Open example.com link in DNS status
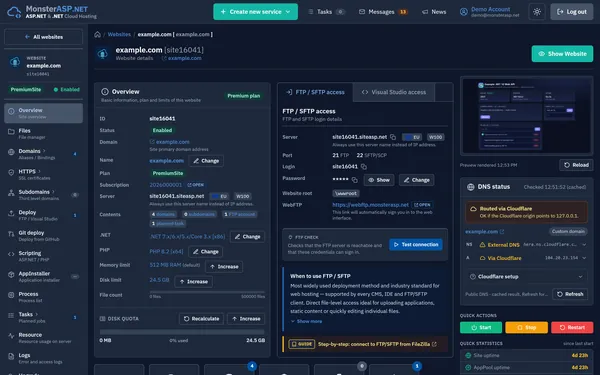This screenshot has width=600, height=375. click(484, 232)
